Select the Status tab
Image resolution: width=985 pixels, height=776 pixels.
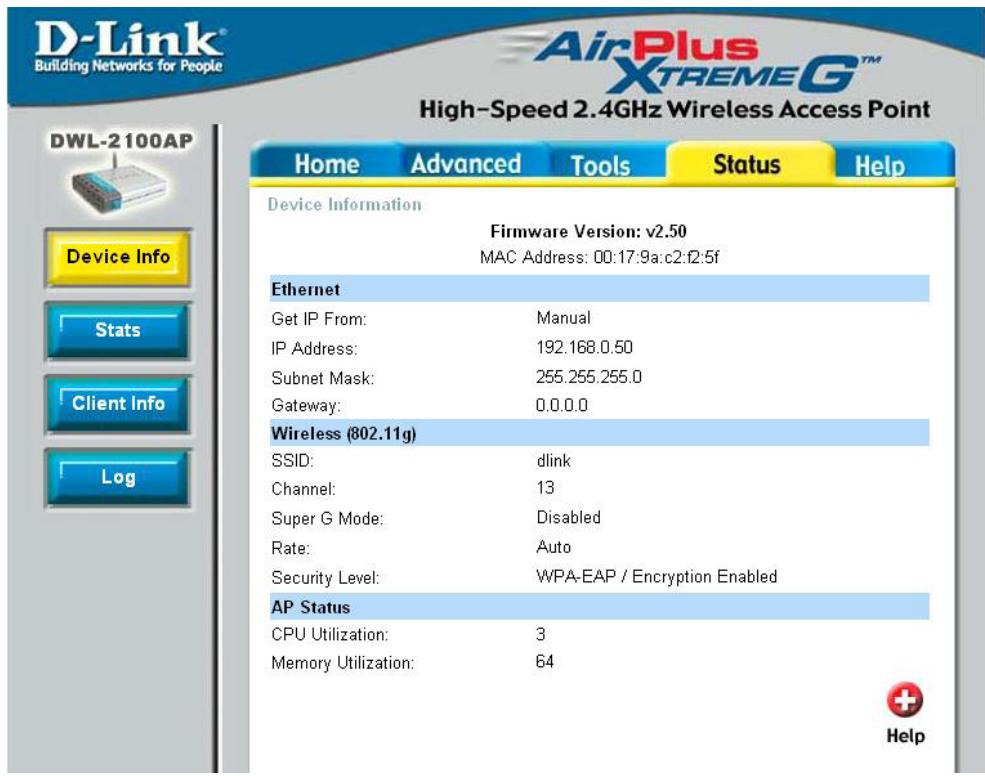(x=747, y=164)
